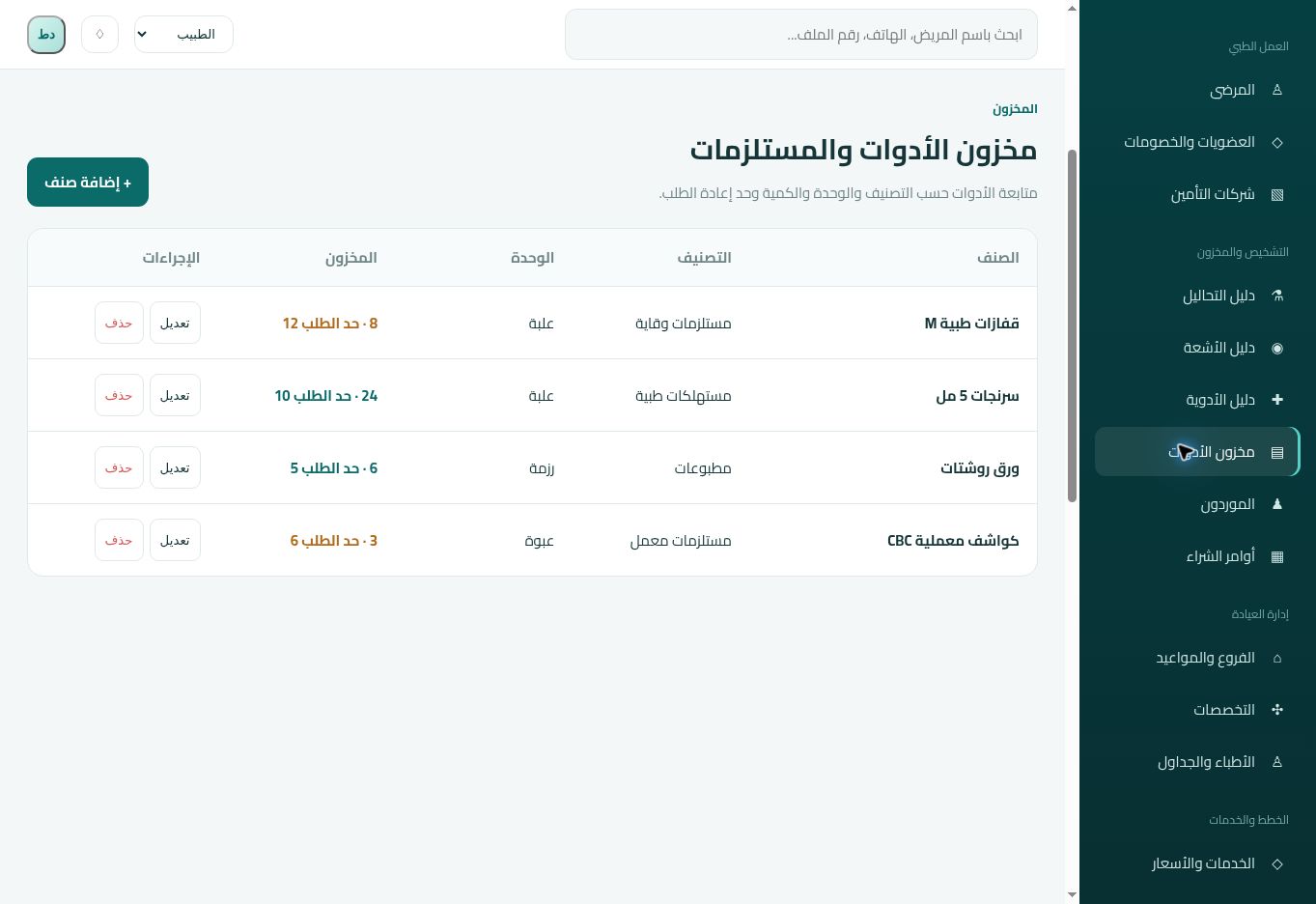Image resolution: width=1316 pixels, height=904 pixels.
Task: Click حذف for سرنجات 5 مل
Action: pyautogui.click(x=119, y=395)
